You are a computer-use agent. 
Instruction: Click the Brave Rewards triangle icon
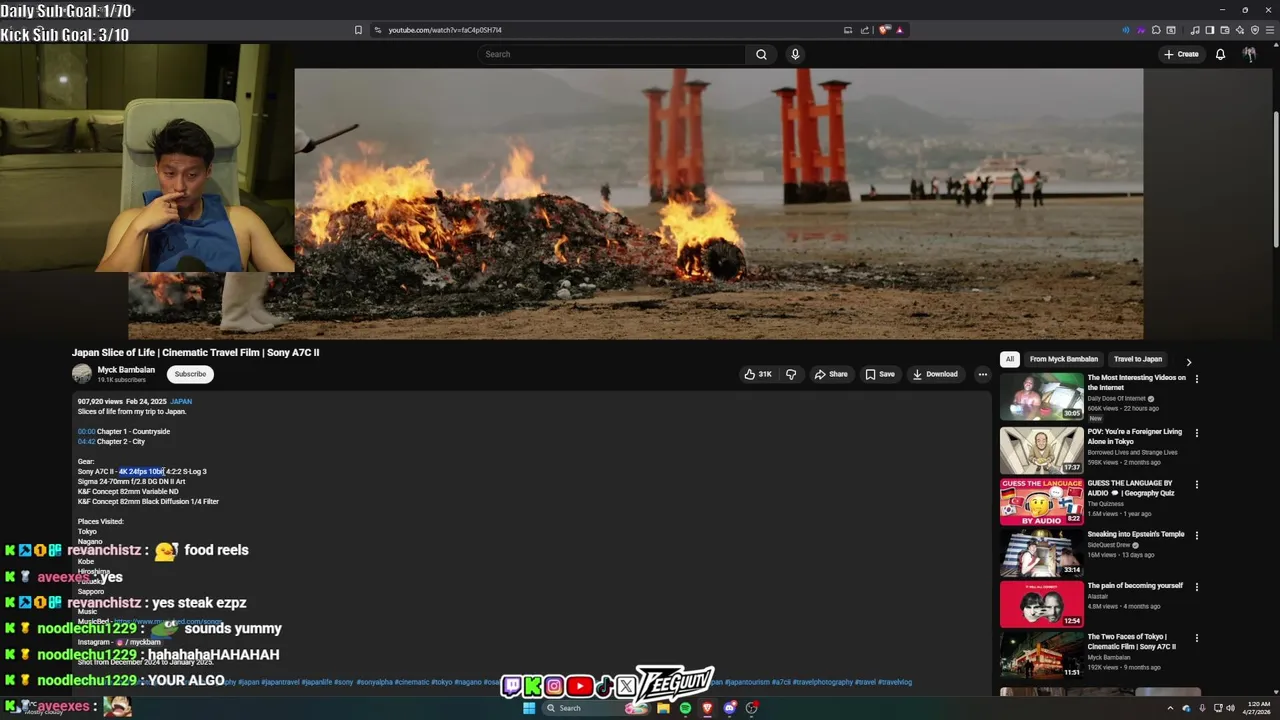(x=899, y=30)
